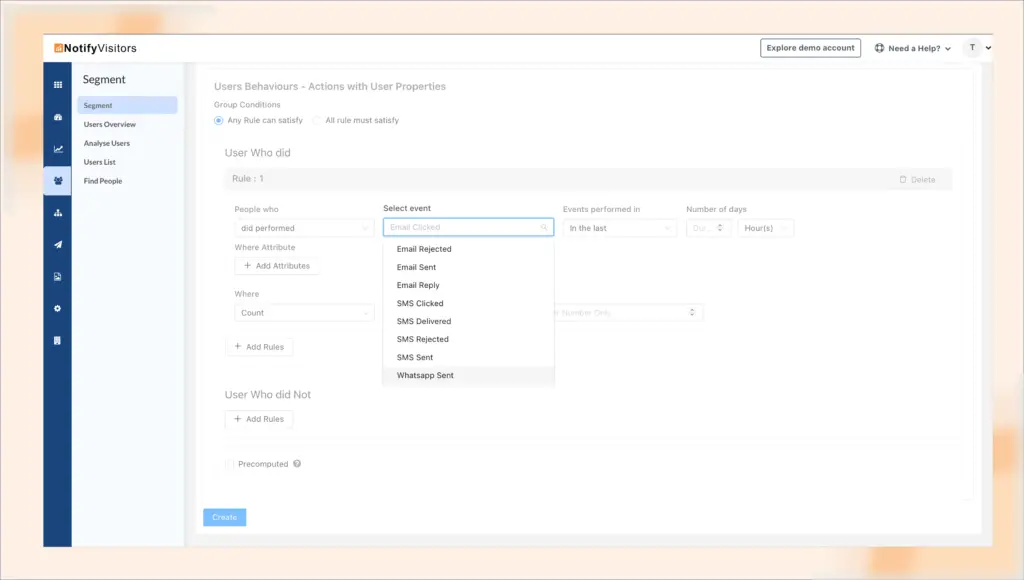Expand the 'In the last' events dropdown

pos(620,227)
